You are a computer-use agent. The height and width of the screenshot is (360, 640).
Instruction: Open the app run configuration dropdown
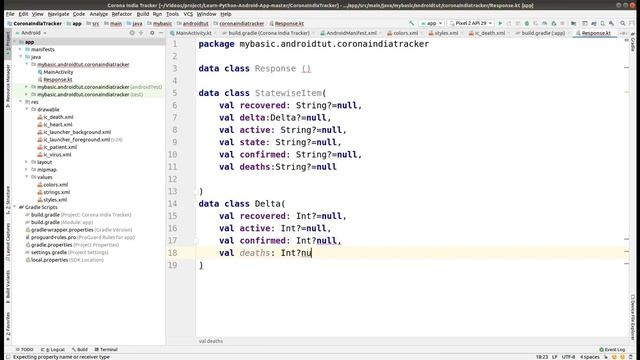pos(431,23)
